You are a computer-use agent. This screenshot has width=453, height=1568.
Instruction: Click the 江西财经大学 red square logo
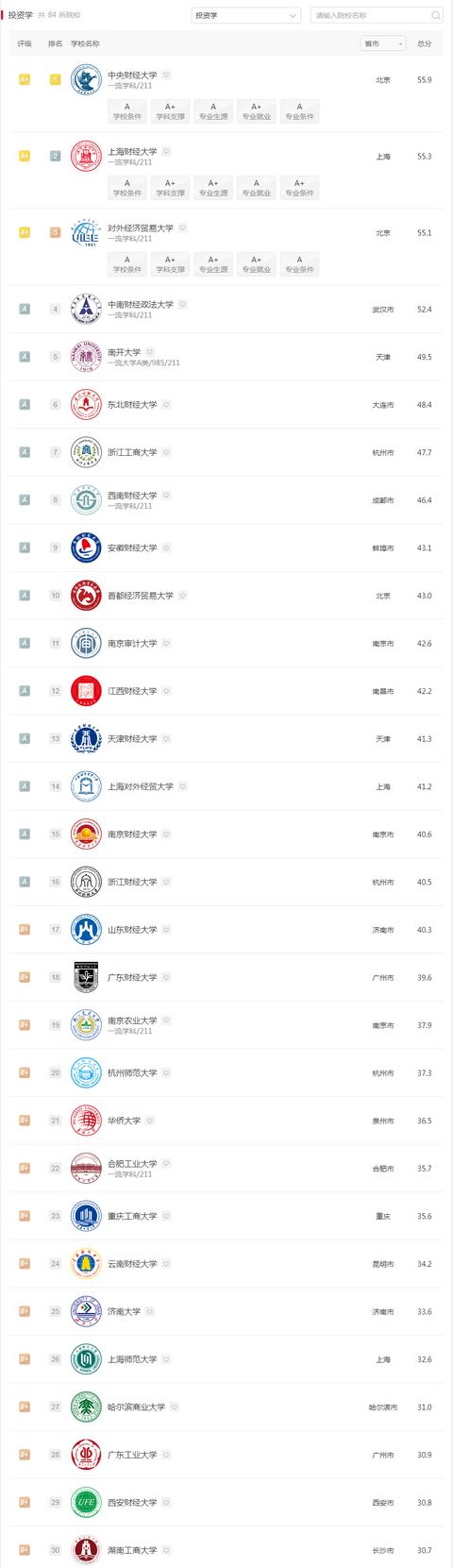tap(86, 691)
